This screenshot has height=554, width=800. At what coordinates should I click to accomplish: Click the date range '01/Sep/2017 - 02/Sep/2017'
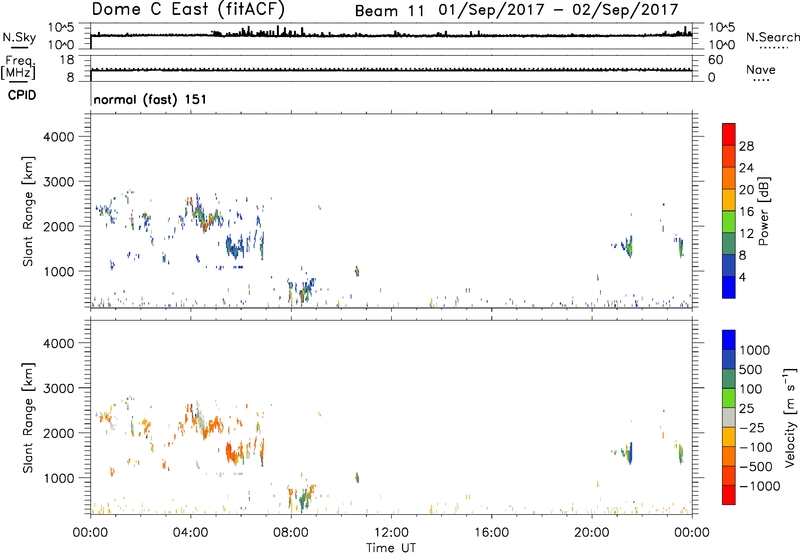(559, 10)
